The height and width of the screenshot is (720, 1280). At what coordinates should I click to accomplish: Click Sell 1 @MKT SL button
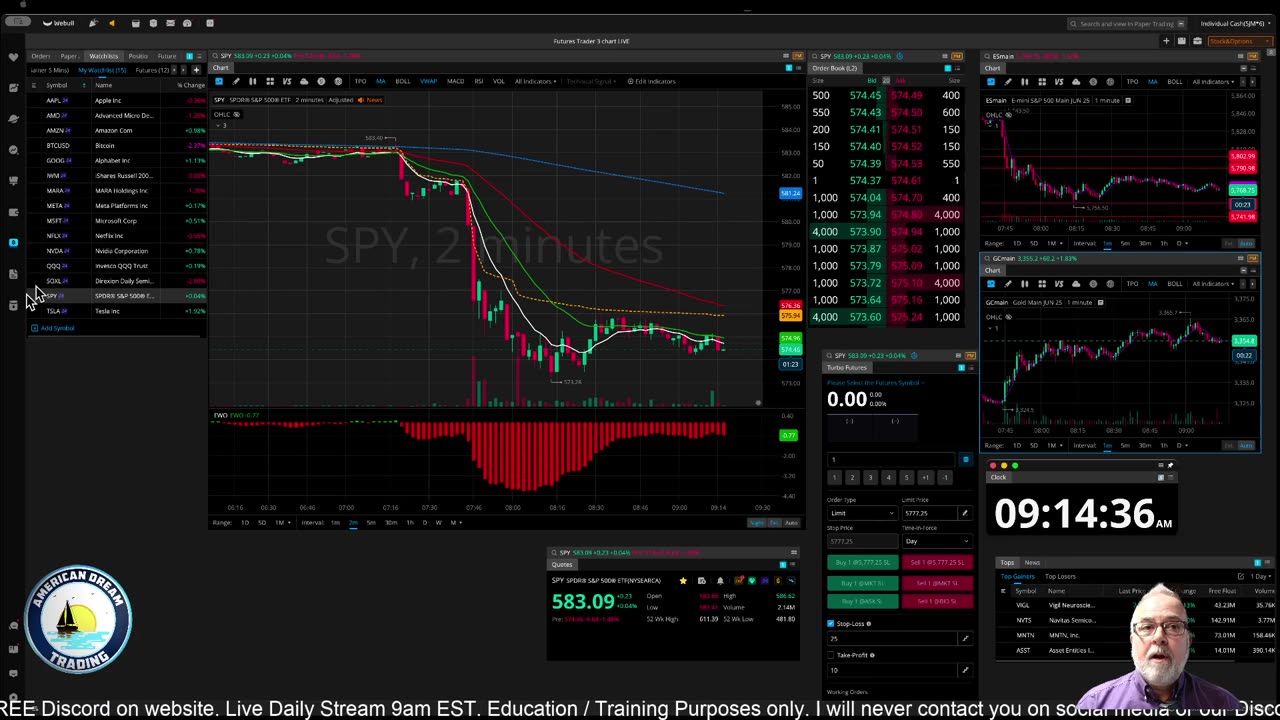(x=938, y=583)
